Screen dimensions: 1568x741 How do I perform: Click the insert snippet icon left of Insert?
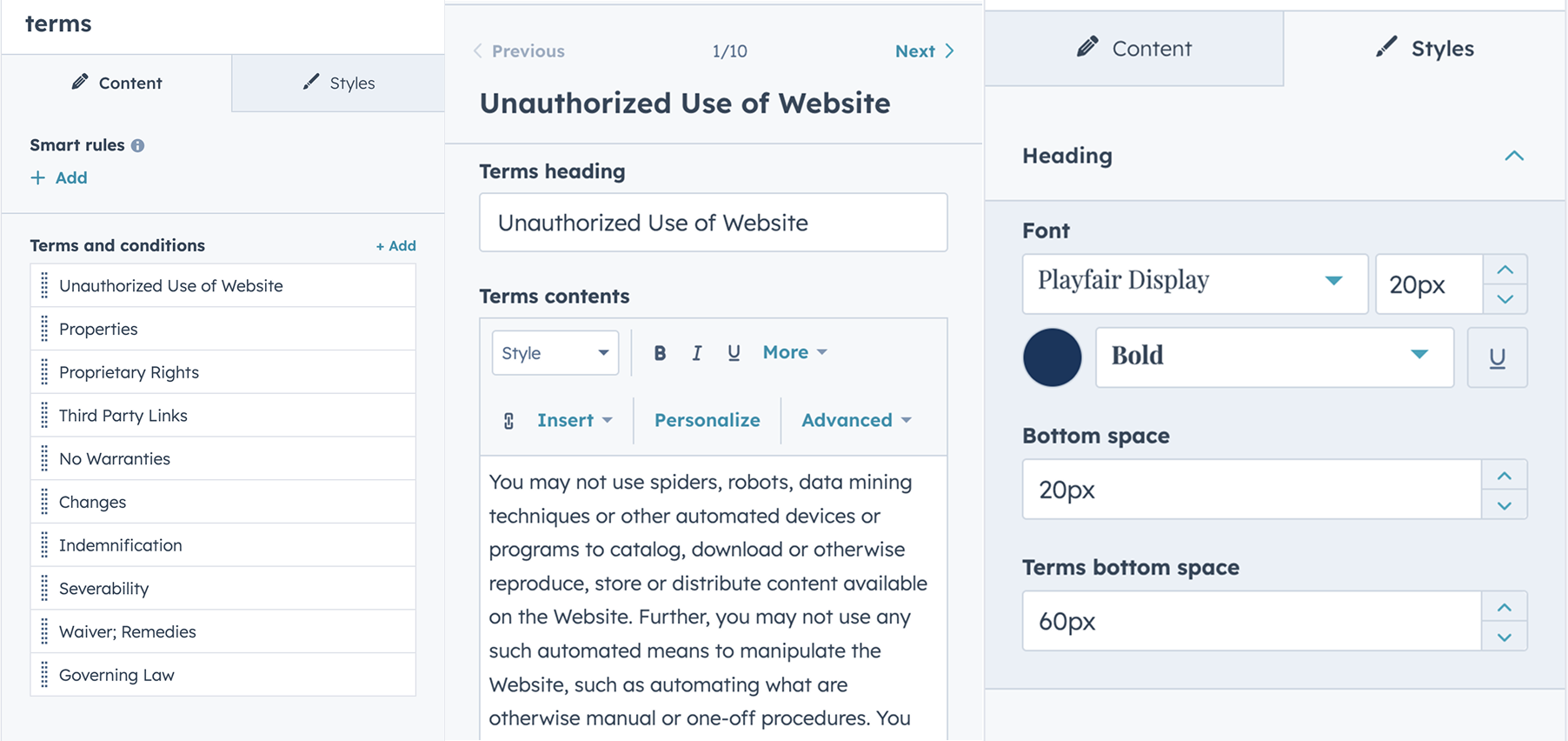click(508, 421)
